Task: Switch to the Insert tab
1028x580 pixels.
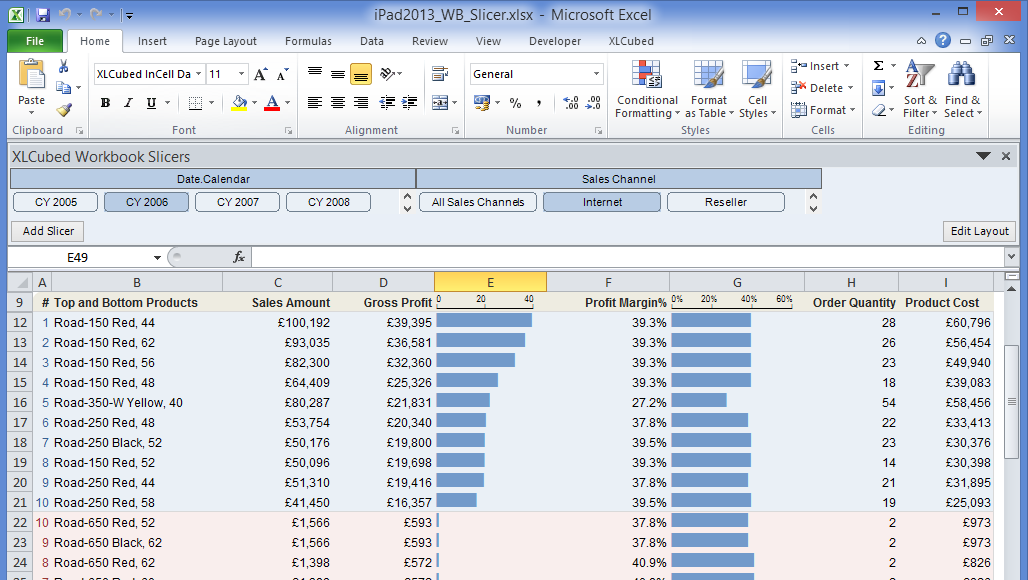Action: (x=152, y=41)
